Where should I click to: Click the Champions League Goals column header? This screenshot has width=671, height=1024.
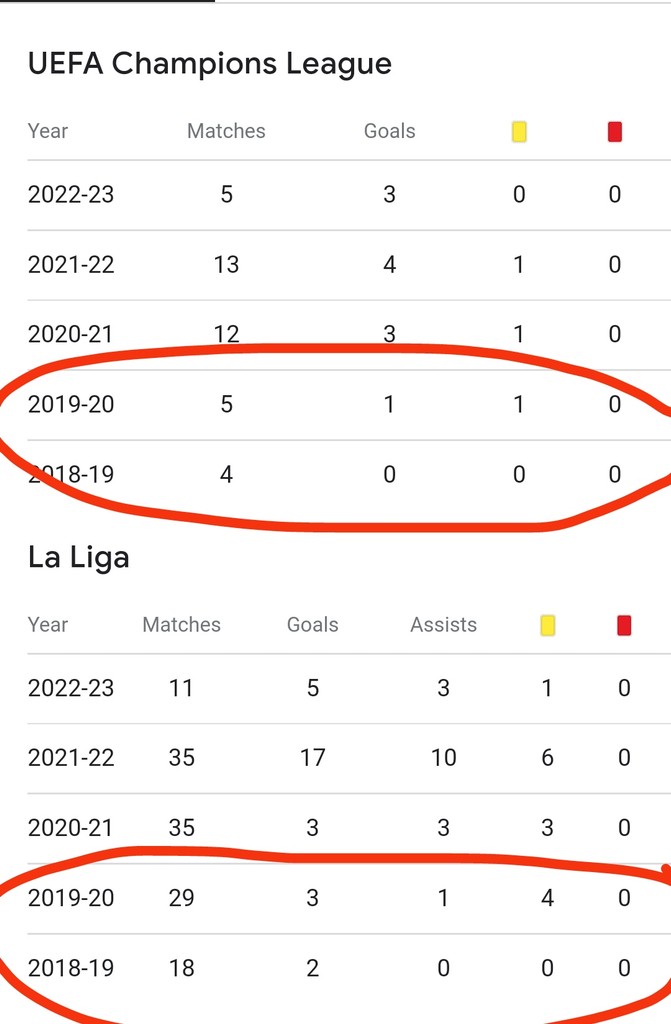(x=389, y=131)
